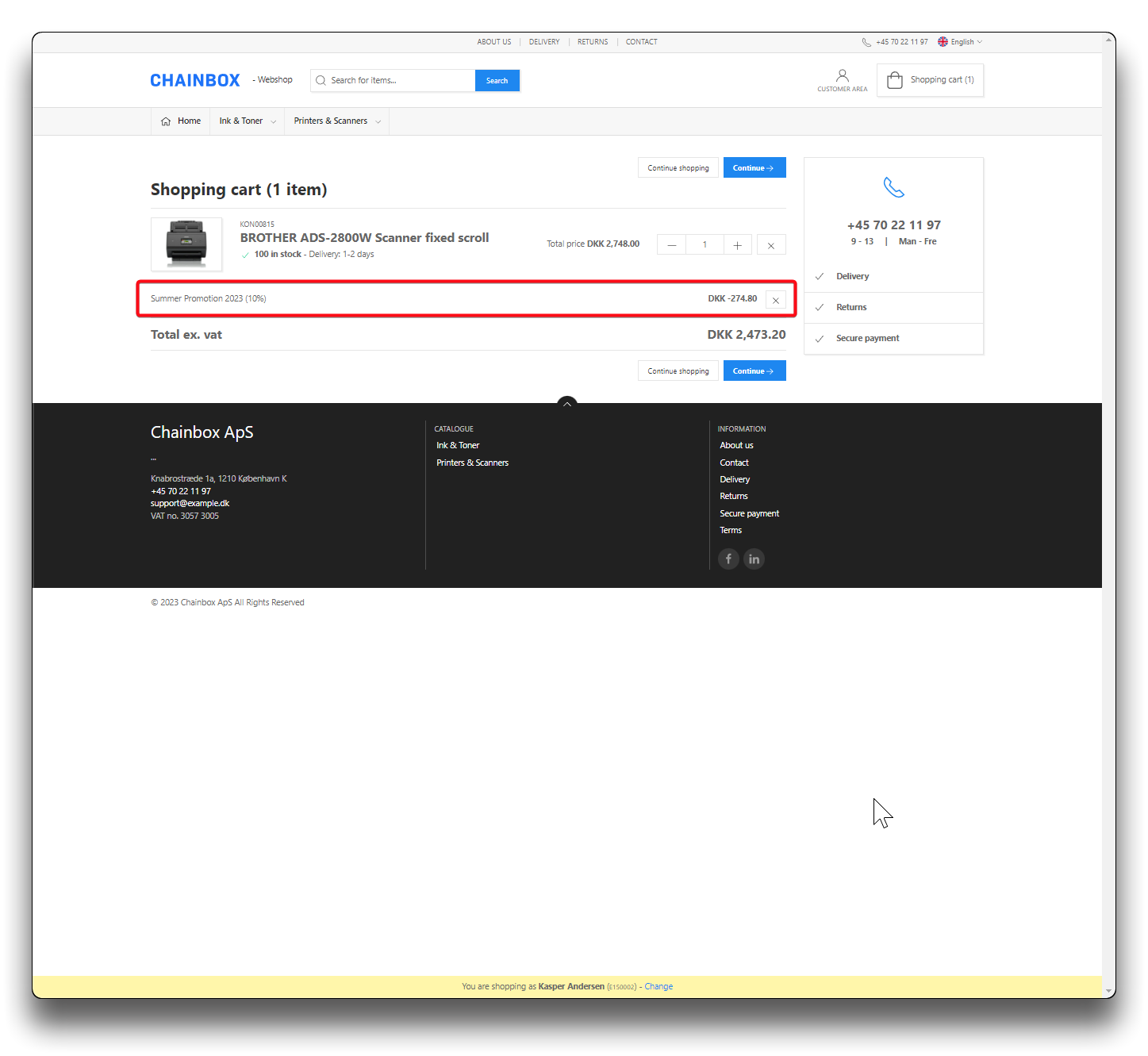This screenshot has width=1148, height=1056.
Task: Click the scroll-to-top chevron above footer
Action: click(566, 404)
